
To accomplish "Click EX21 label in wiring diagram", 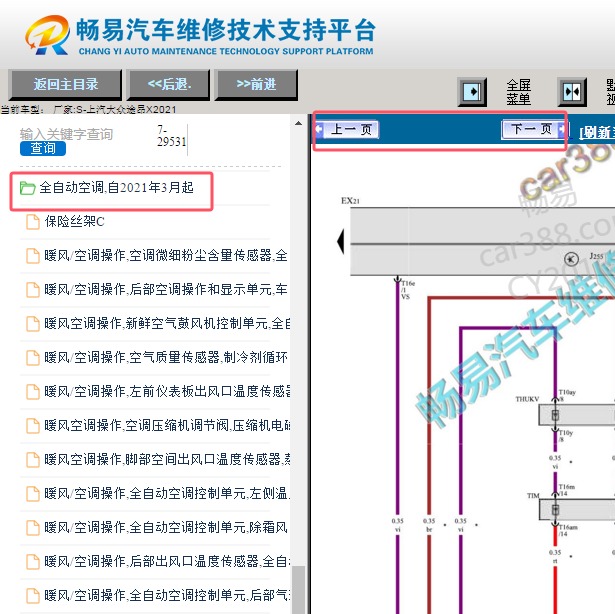I will click(350, 200).
